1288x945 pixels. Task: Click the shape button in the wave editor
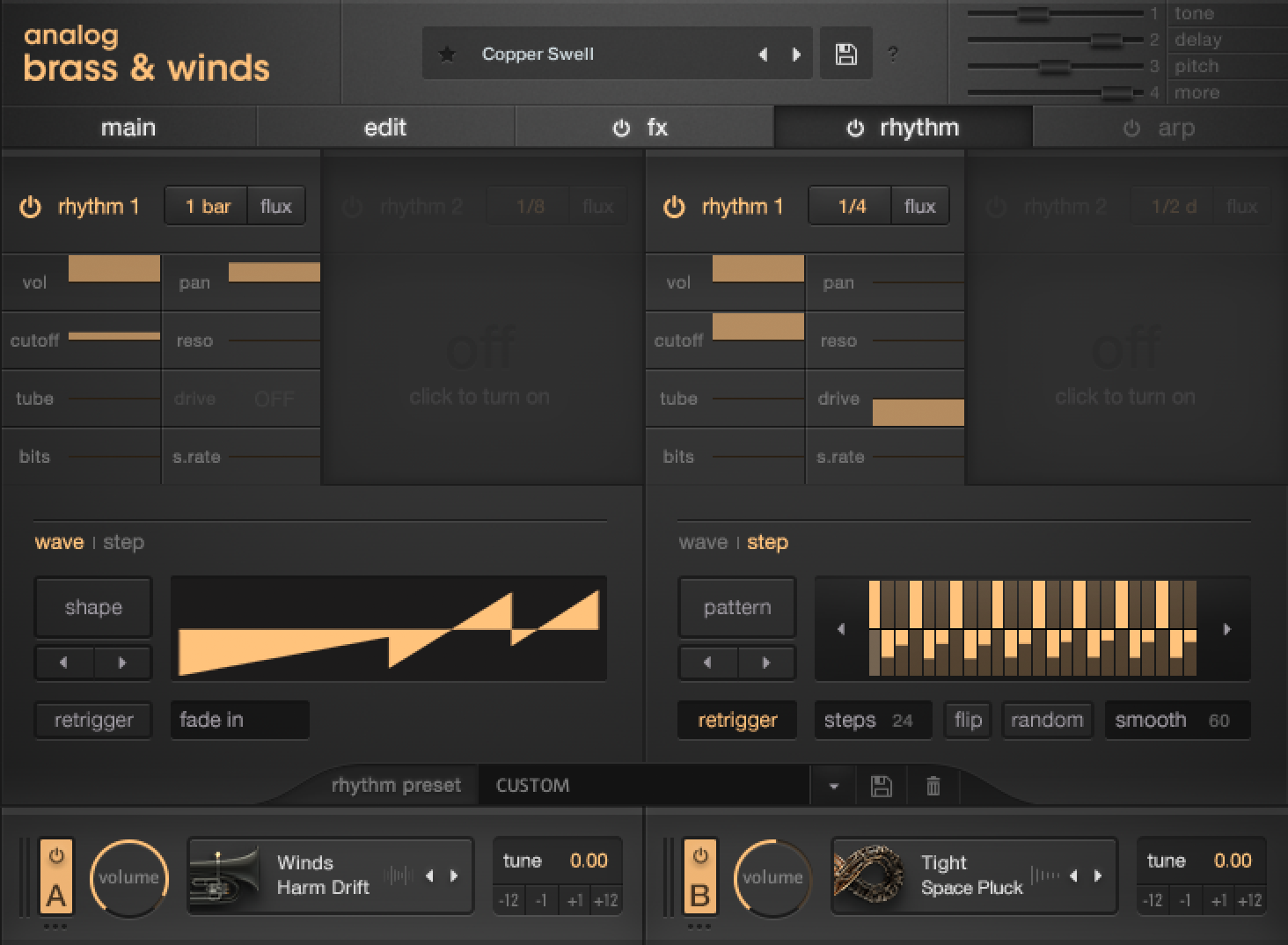pyautogui.click(x=93, y=607)
